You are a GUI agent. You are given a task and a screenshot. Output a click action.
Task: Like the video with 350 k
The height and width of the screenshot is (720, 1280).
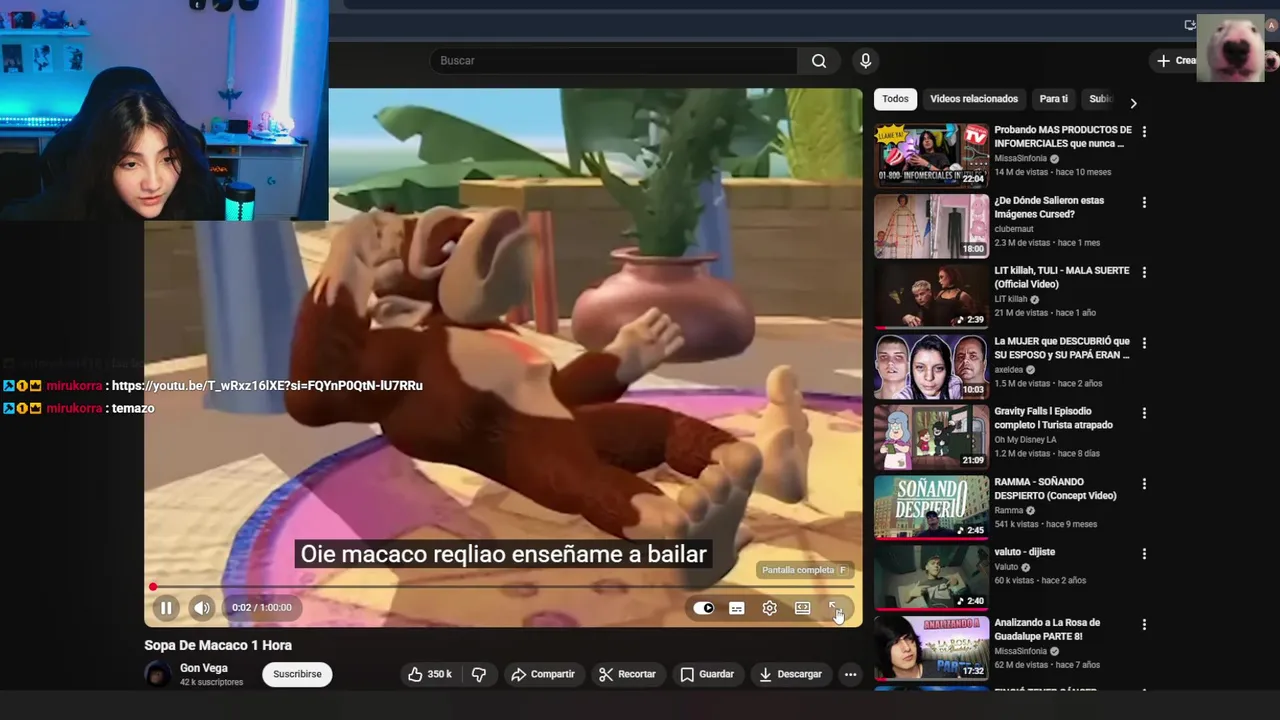[429, 674]
